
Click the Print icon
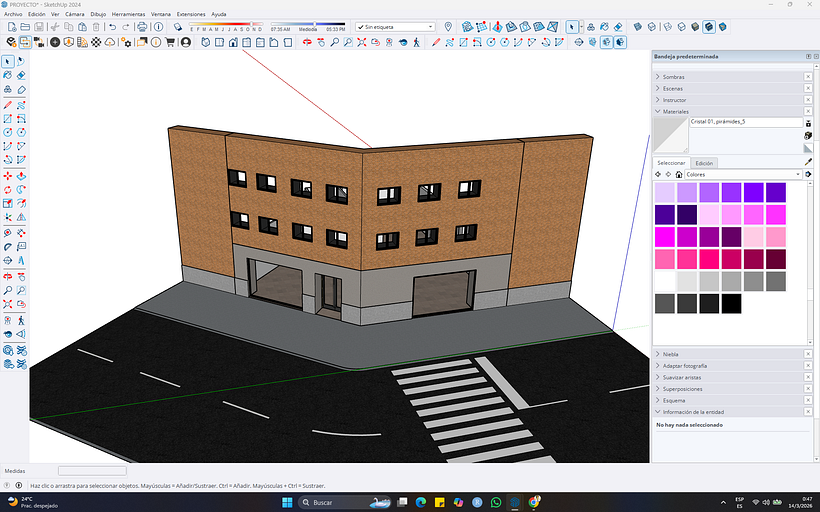[142, 27]
